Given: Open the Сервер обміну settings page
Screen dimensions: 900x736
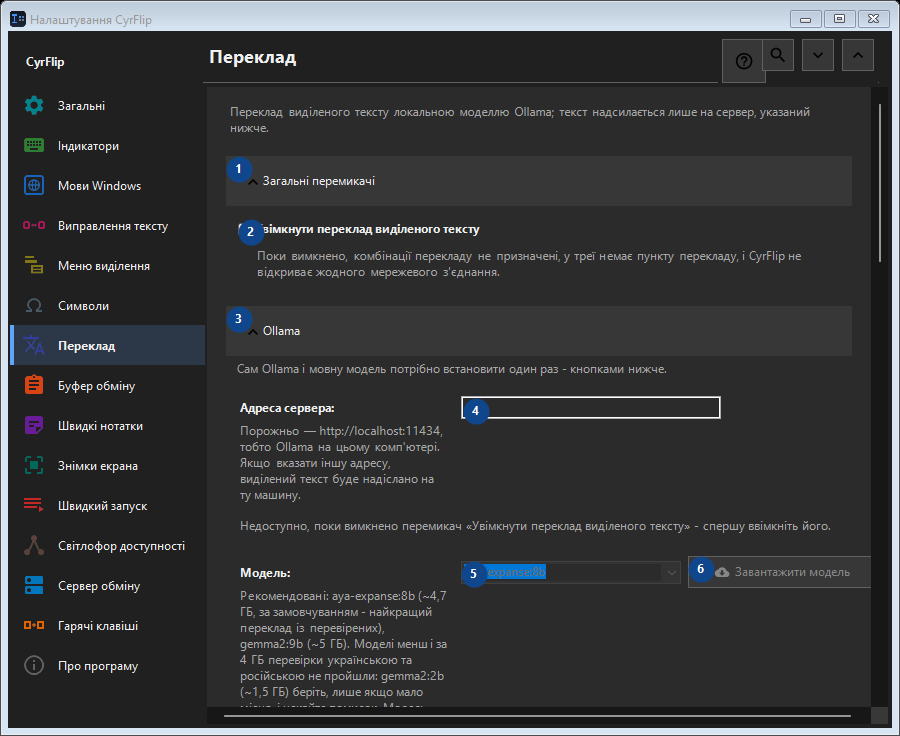Looking at the screenshot, I should pos(108,586).
